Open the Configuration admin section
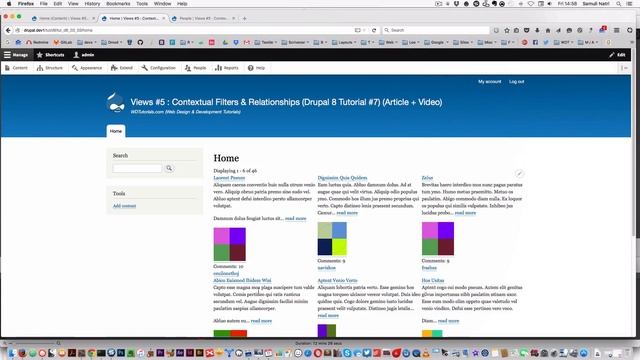The image size is (640, 360). (158, 68)
